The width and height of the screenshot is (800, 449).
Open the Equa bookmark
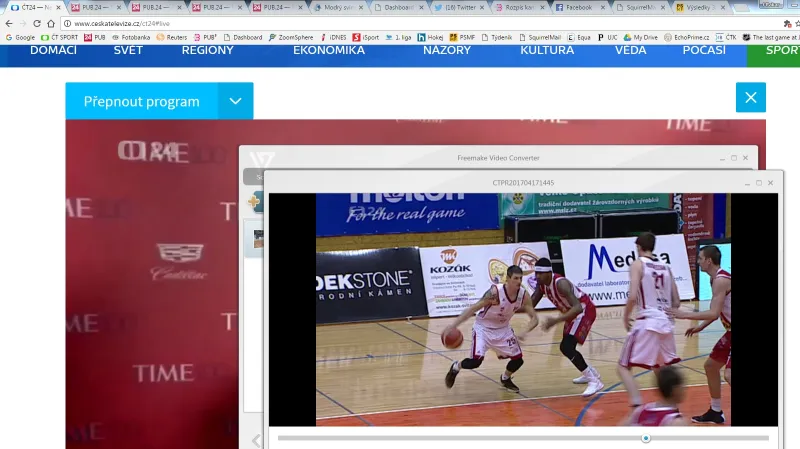click(x=579, y=37)
